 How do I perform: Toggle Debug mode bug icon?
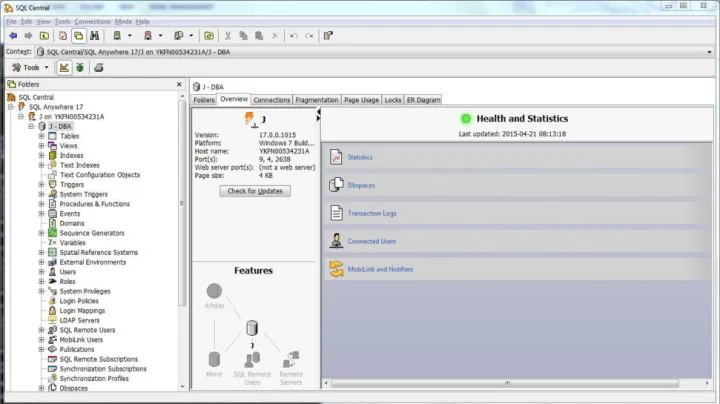(79, 67)
